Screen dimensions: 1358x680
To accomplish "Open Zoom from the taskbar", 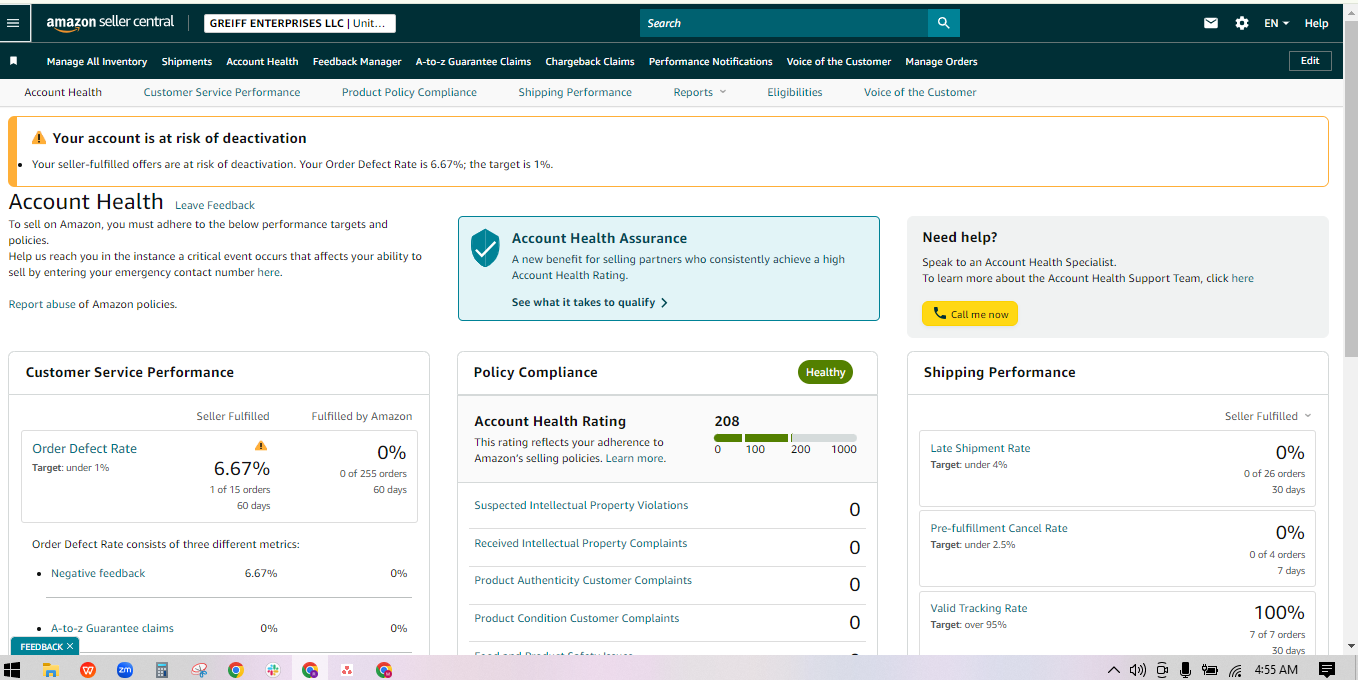I will (125, 670).
